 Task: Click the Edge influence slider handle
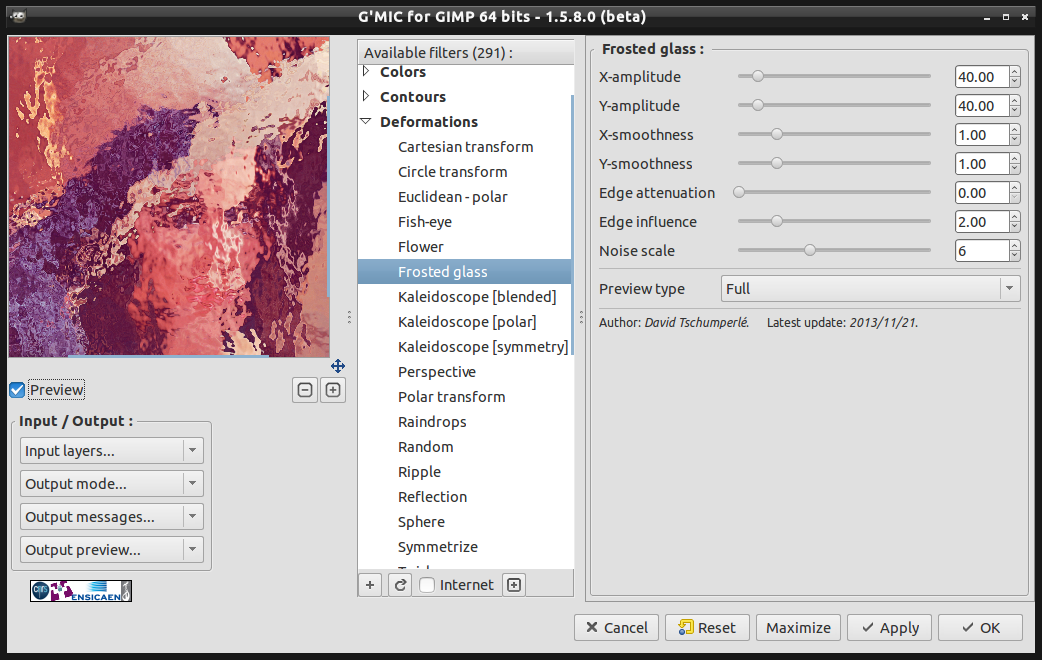[x=777, y=221]
